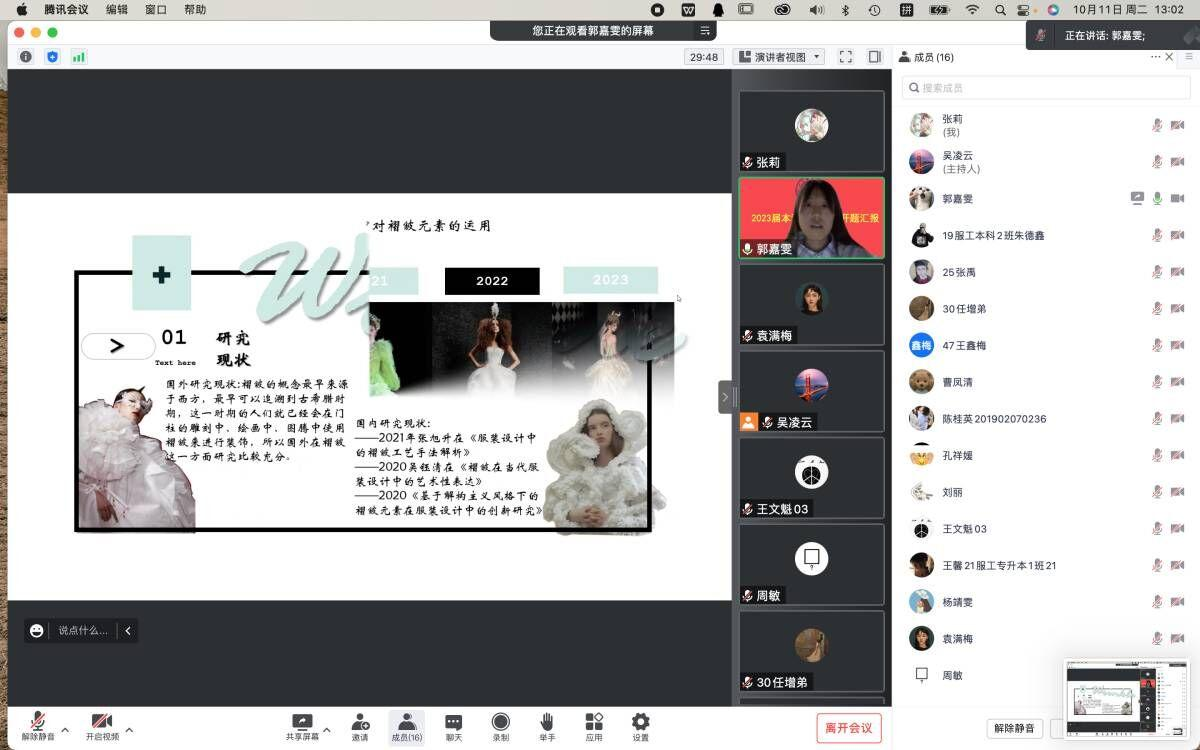This screenshot has height=750, width=1200.
Task: Open the 帮助 menu in menu bar
Action: click(195, 10)
